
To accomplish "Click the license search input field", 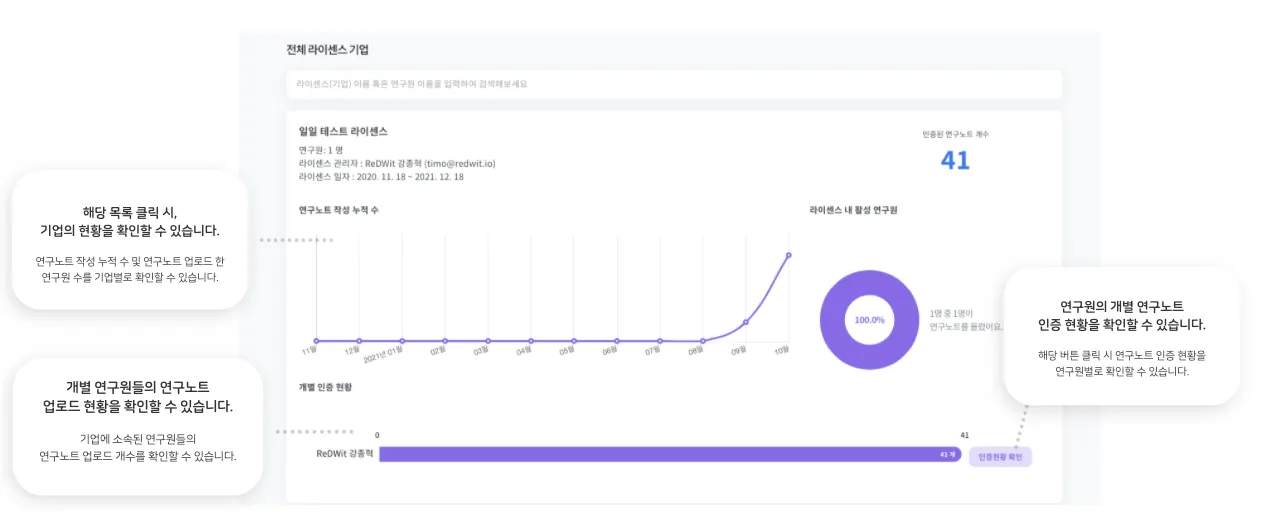I will point(672,84).
